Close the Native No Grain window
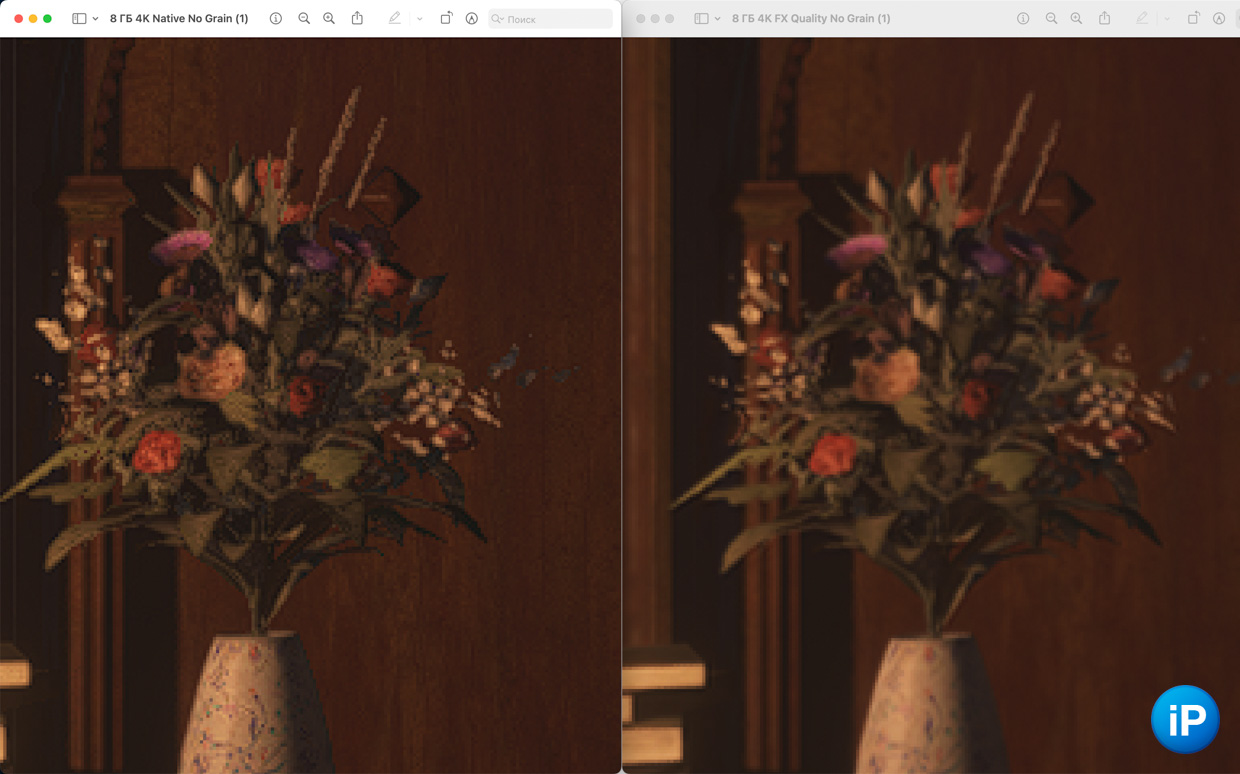The height and width of the screenshot is (774, 1240). (18, 19)
